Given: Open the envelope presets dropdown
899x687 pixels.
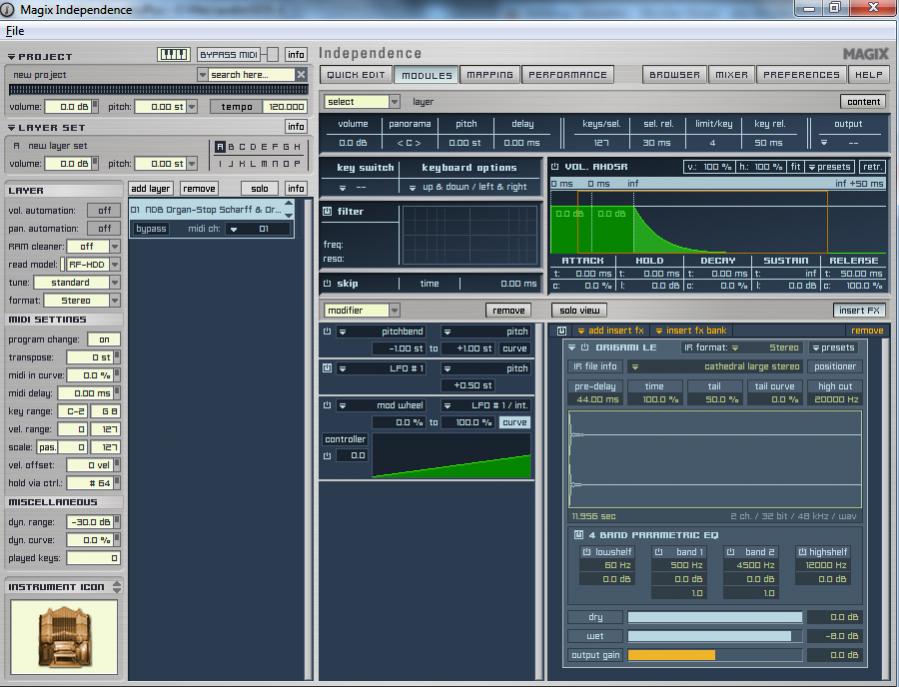Looking at the screenshot, I should 829,167.
